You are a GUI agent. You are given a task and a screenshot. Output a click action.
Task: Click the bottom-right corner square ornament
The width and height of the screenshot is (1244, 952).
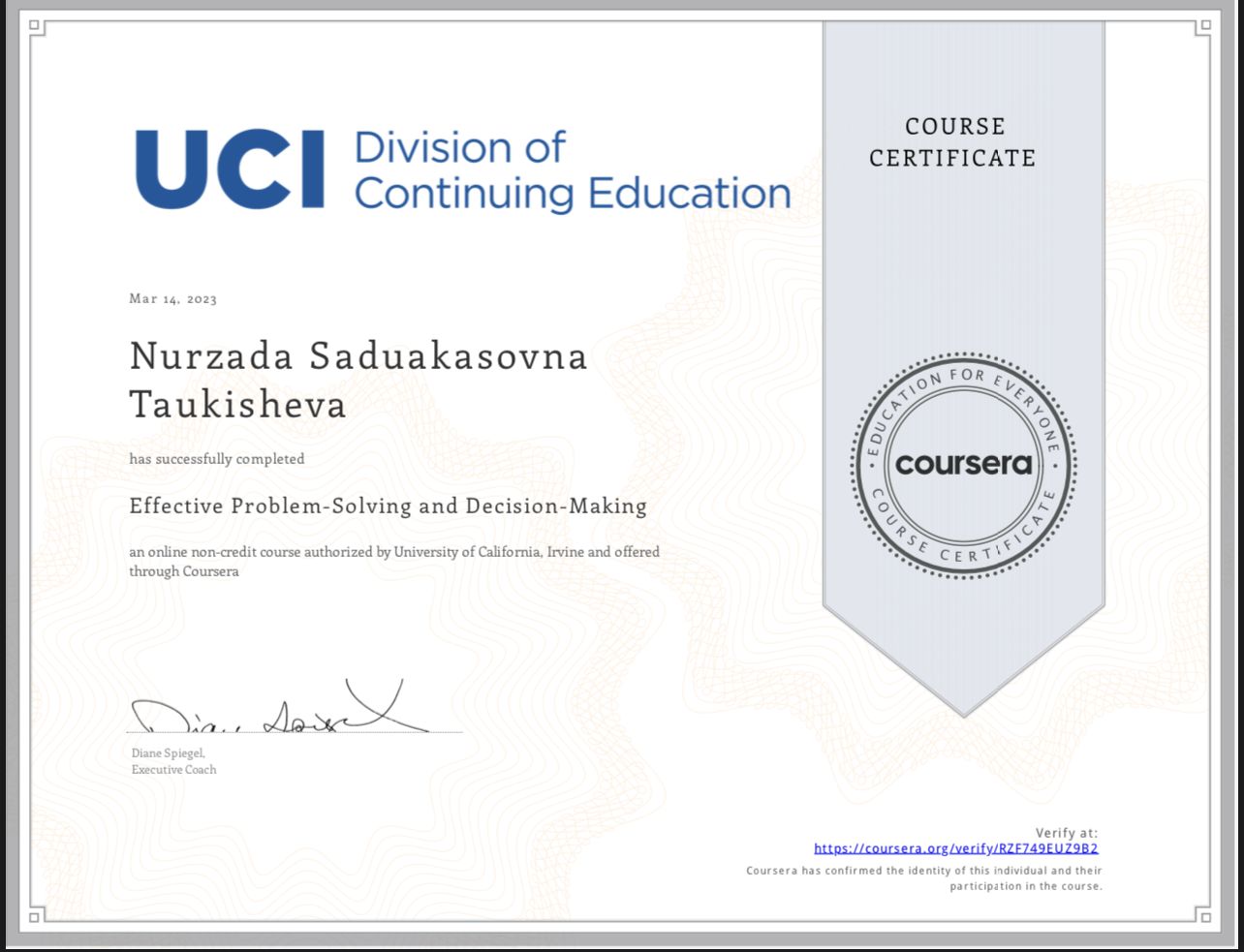click(x=1203, y=916)
